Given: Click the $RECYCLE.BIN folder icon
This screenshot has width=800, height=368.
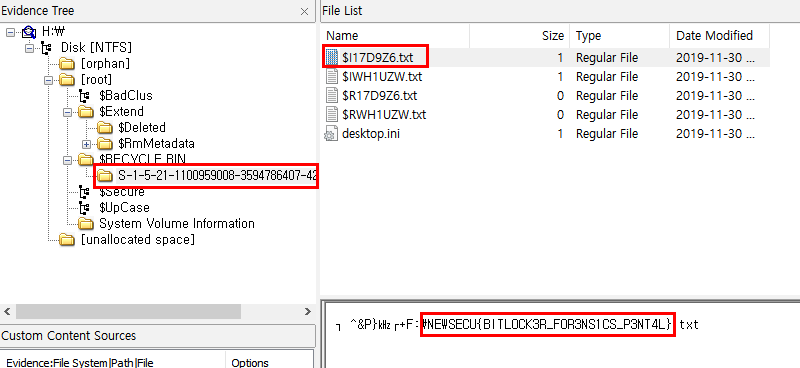Looking at the screenshot, I should tap(85, 160).
